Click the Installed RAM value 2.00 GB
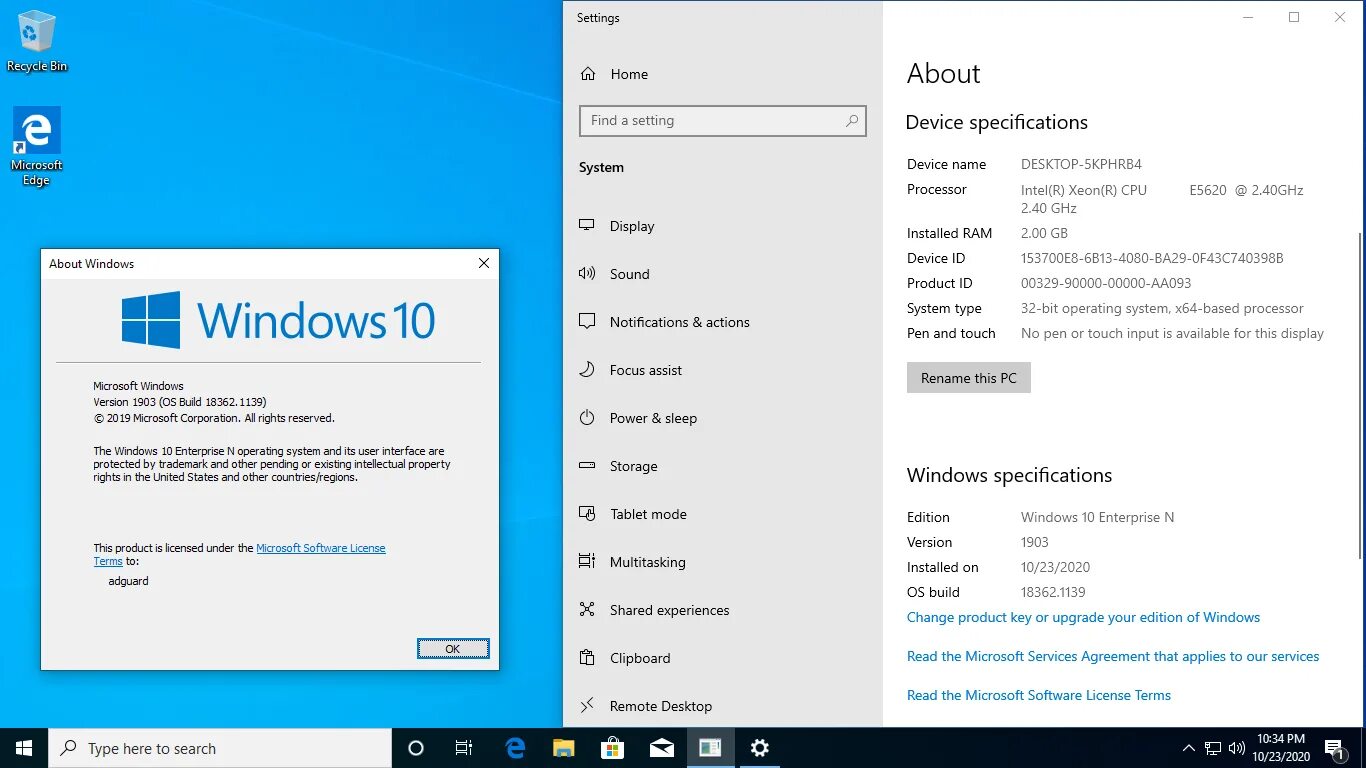 click(1044, 233)
